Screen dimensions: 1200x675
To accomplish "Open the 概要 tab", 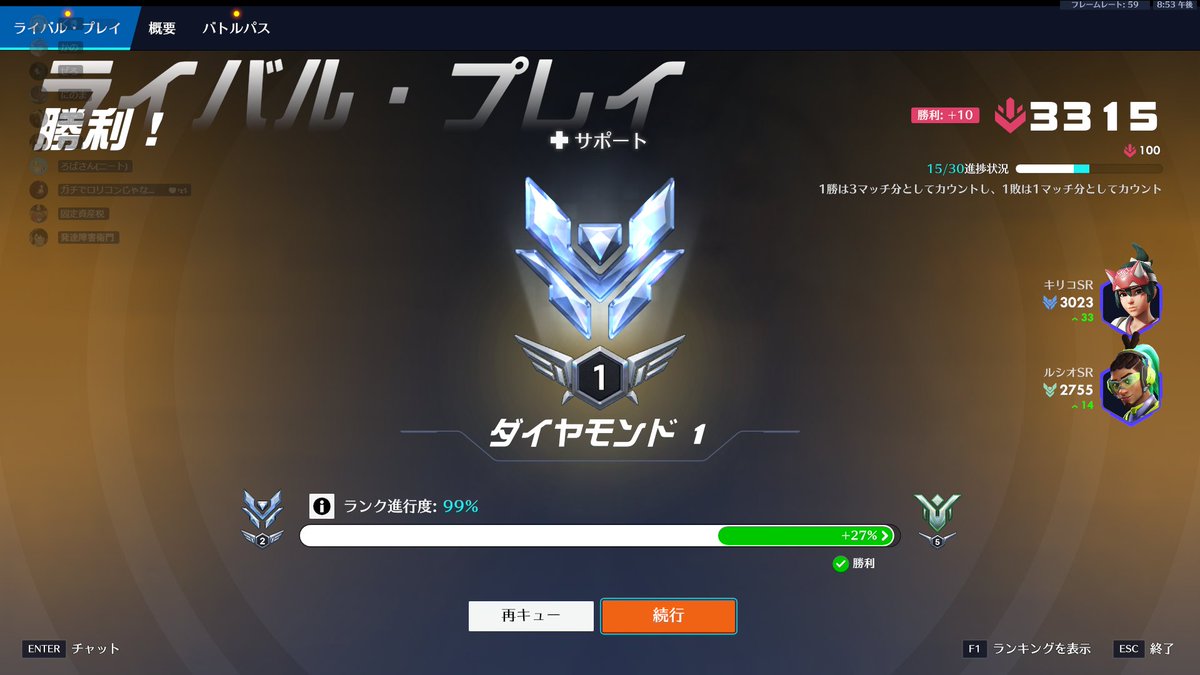I will coord(162,29).
